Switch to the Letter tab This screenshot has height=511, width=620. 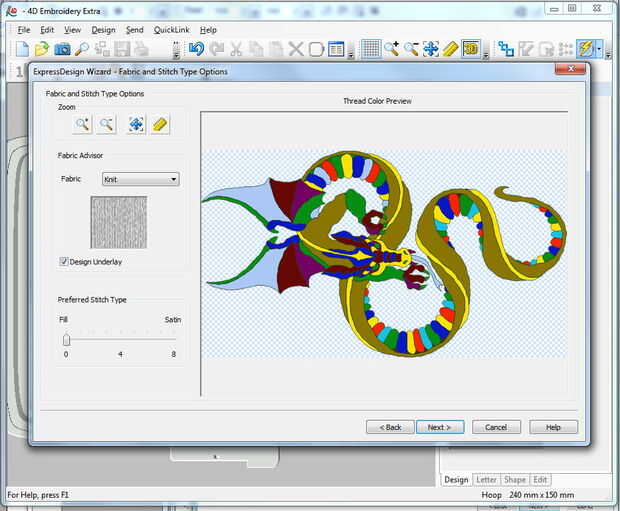point(486,480)
